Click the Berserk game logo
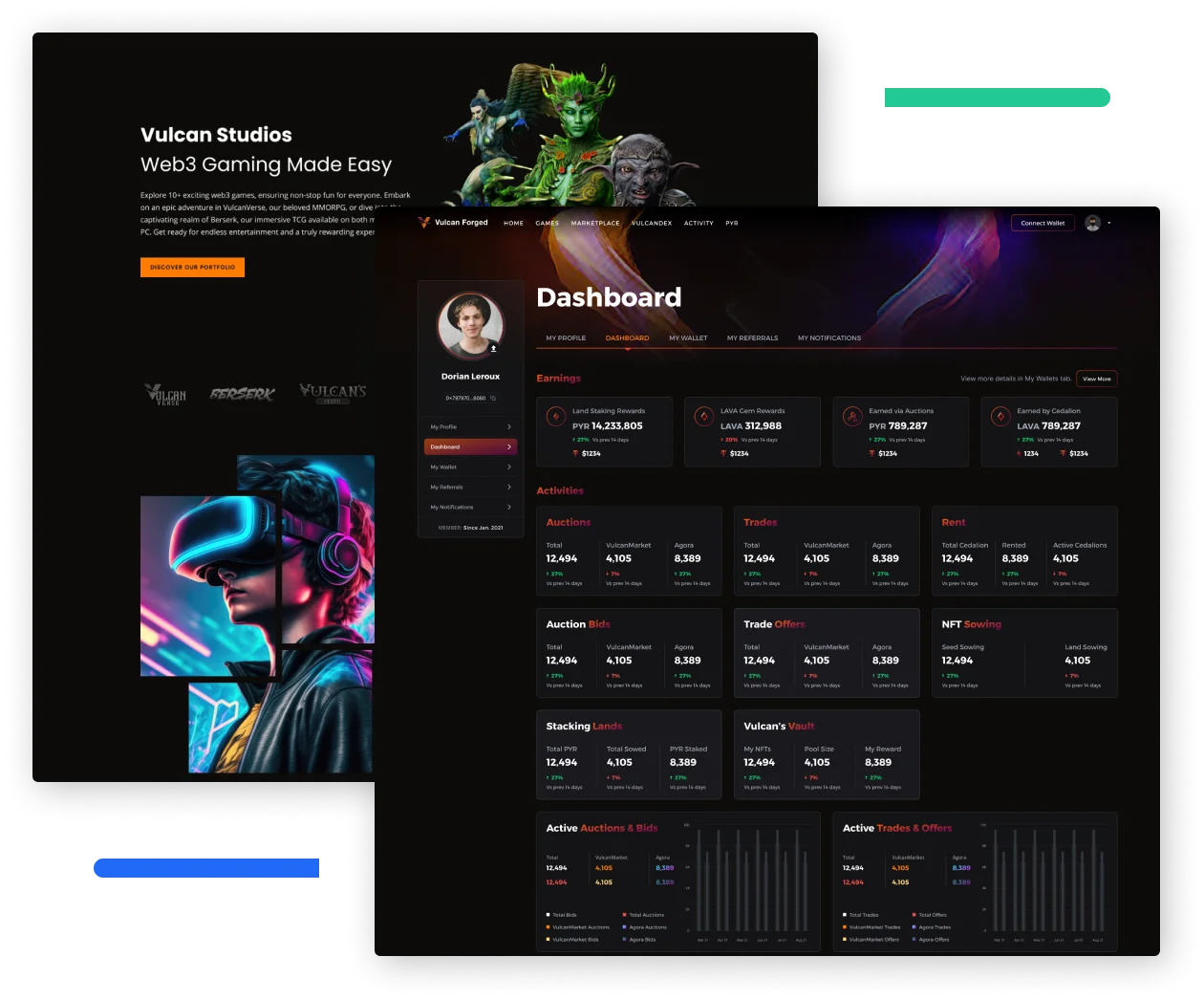 click(x=243, y=394)
